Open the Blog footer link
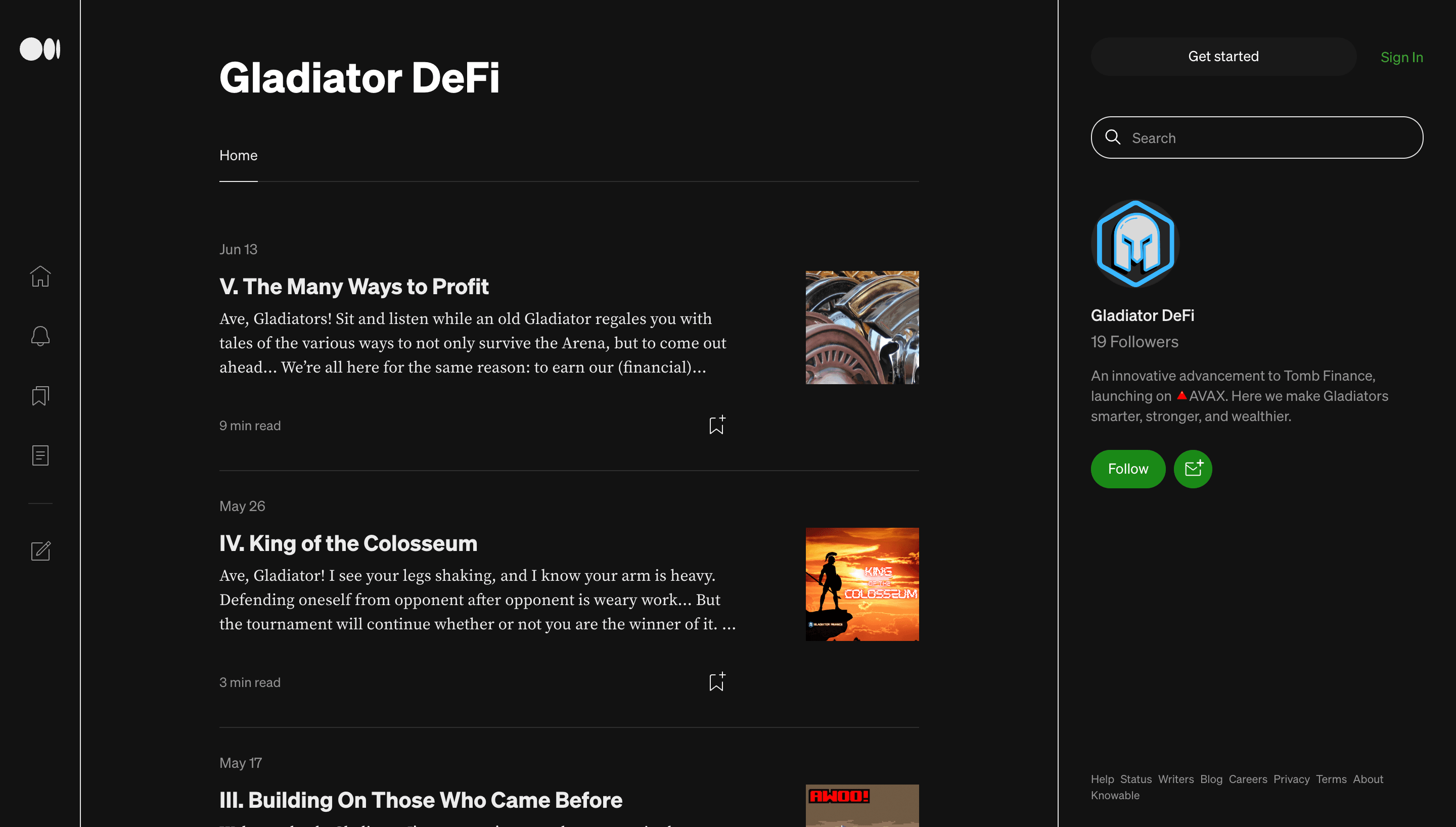Screen dimensions: 1456x827 (1211, 778)
